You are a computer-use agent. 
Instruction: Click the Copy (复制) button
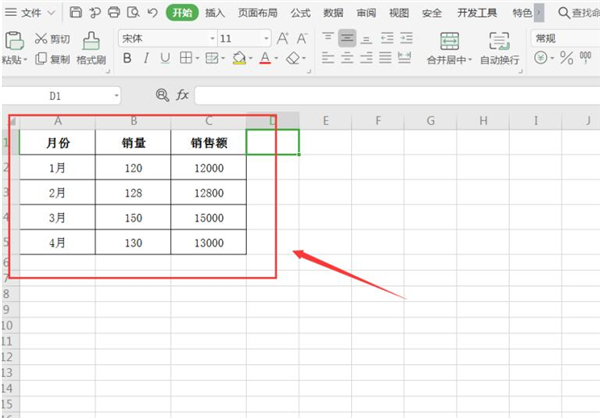click(52, 59)
